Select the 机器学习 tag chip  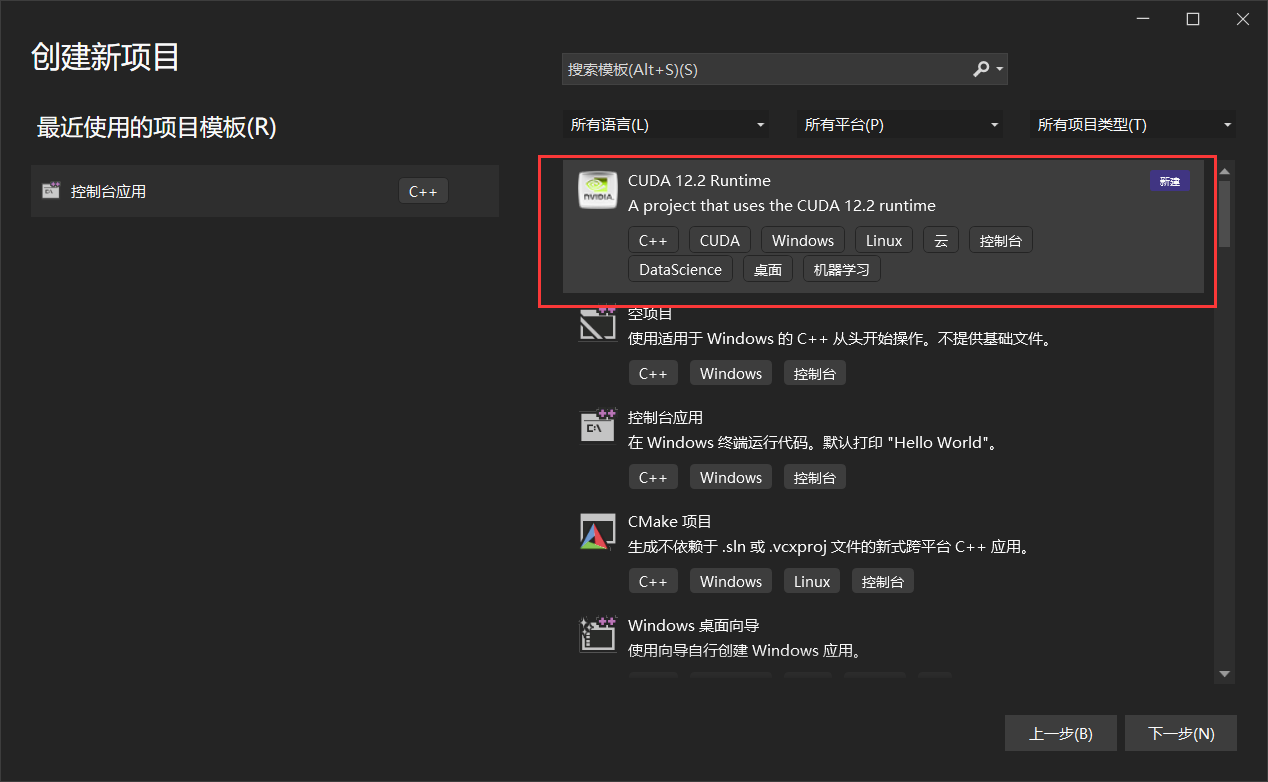pos(841,268)
